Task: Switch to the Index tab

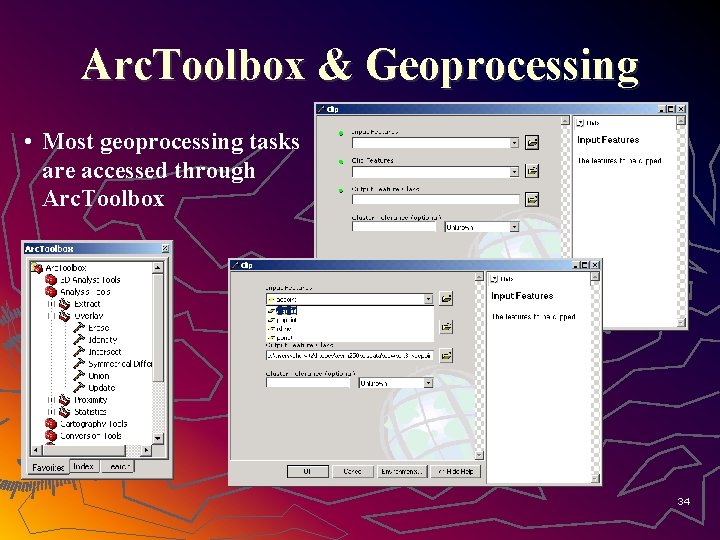Action: pos(84,466)
